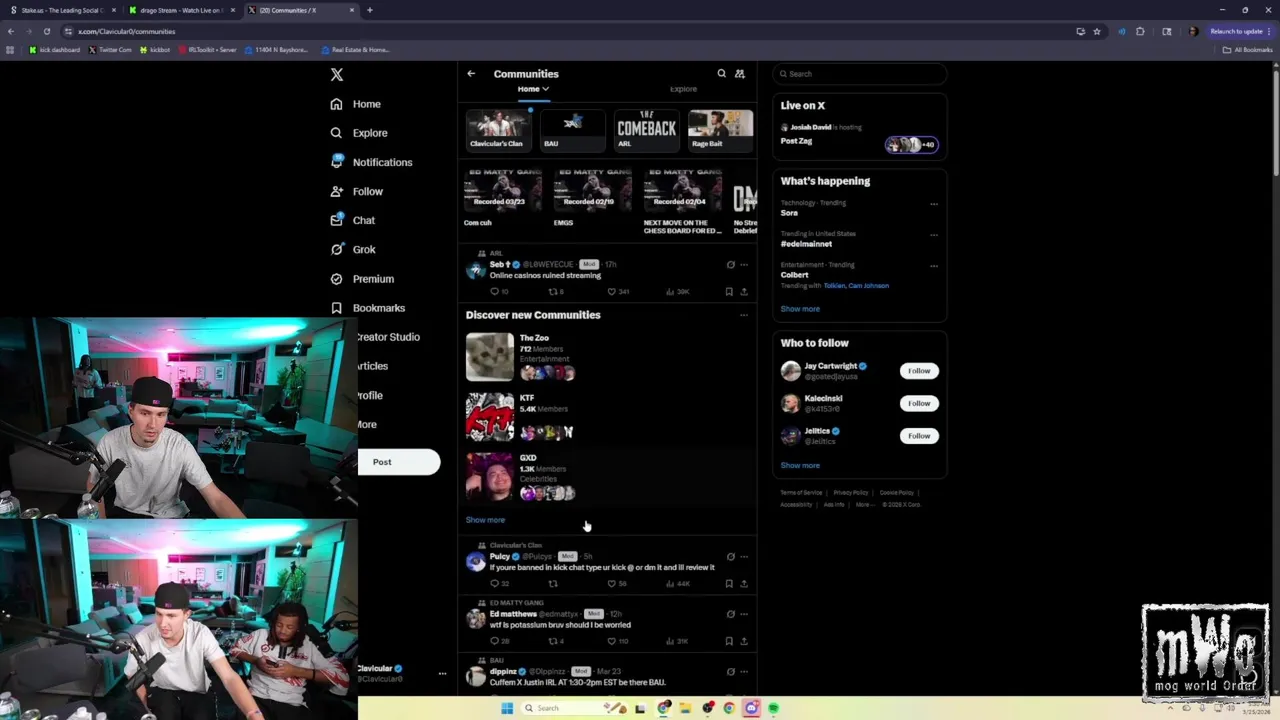Open Windows Start button

click(507, 708)
